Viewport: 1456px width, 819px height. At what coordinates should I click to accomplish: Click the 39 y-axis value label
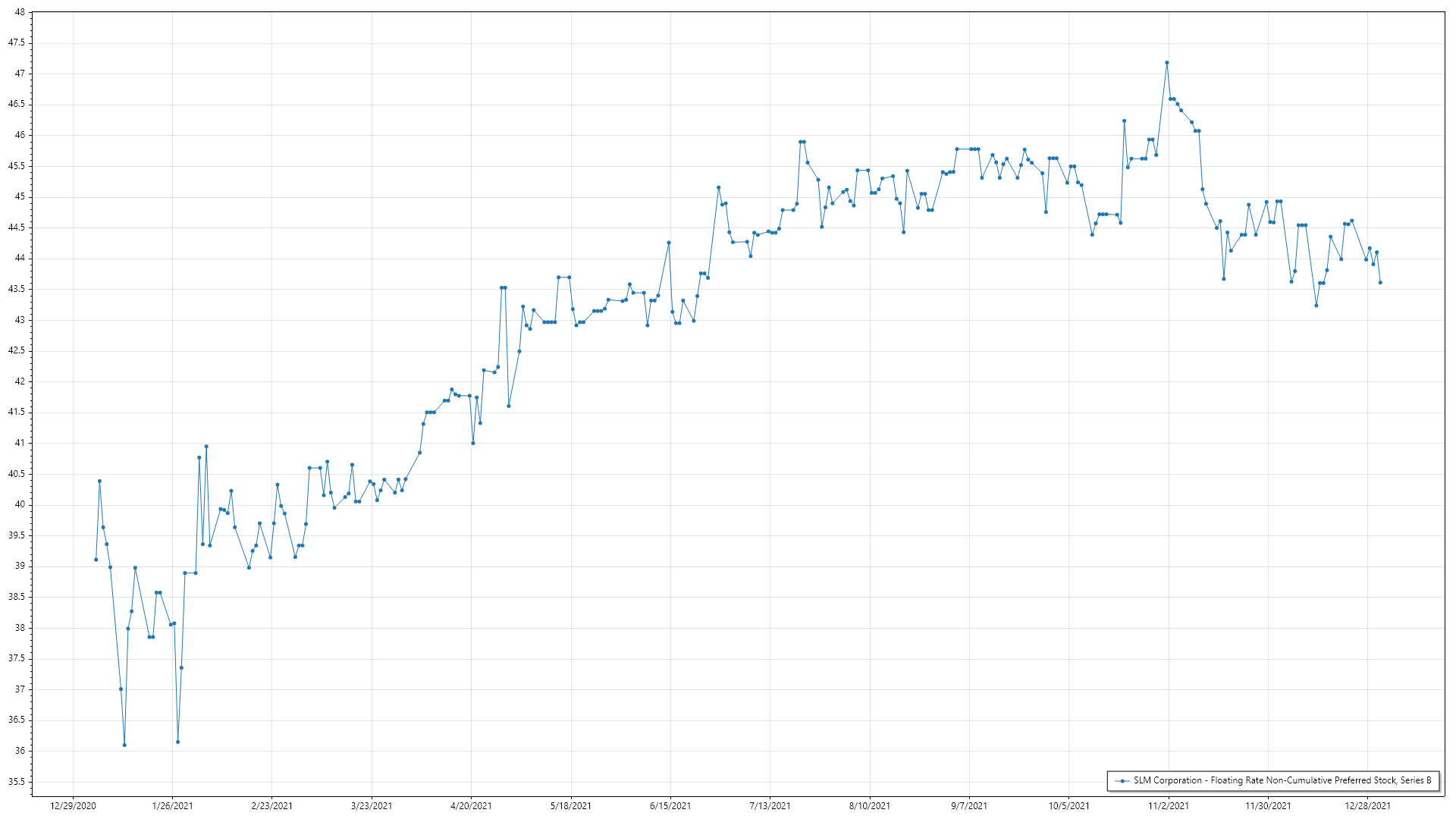coord(20,566)
